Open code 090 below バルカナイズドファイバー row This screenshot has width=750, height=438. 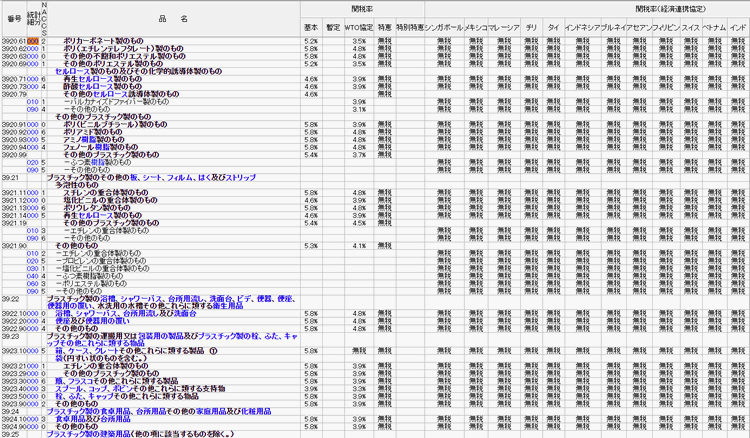click(x=33, y=110)
